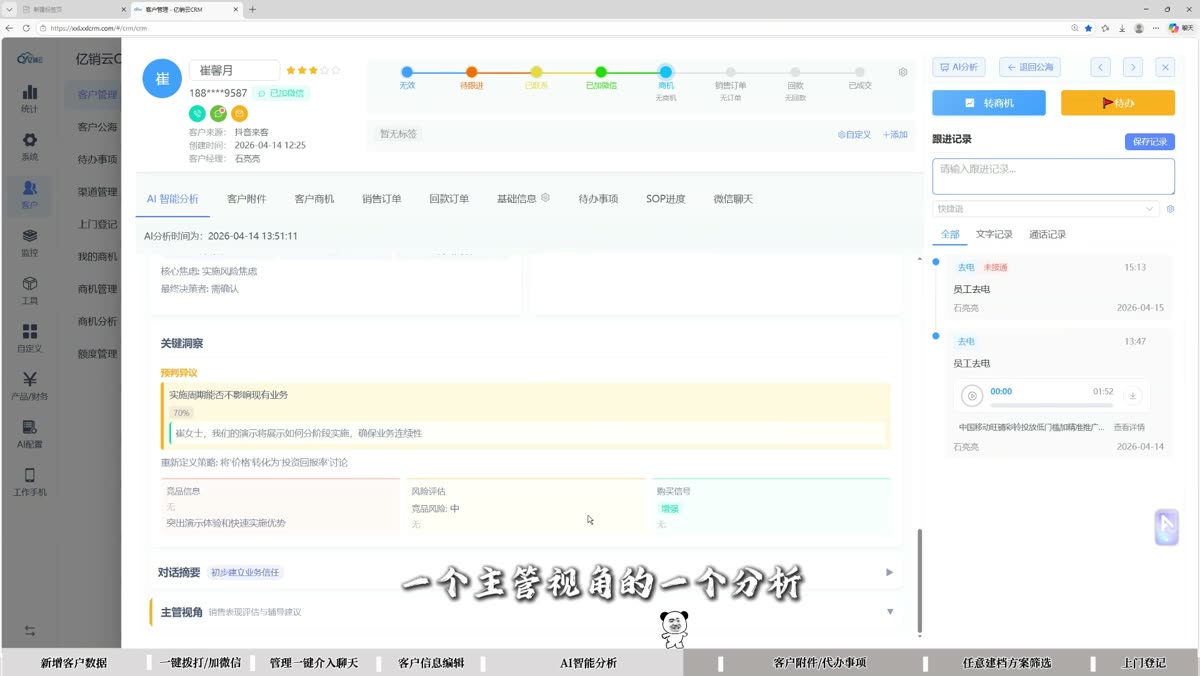Show the 文字记录 records tab
The width and height of the screenshot is (1200, 676).
pos(994,235)
